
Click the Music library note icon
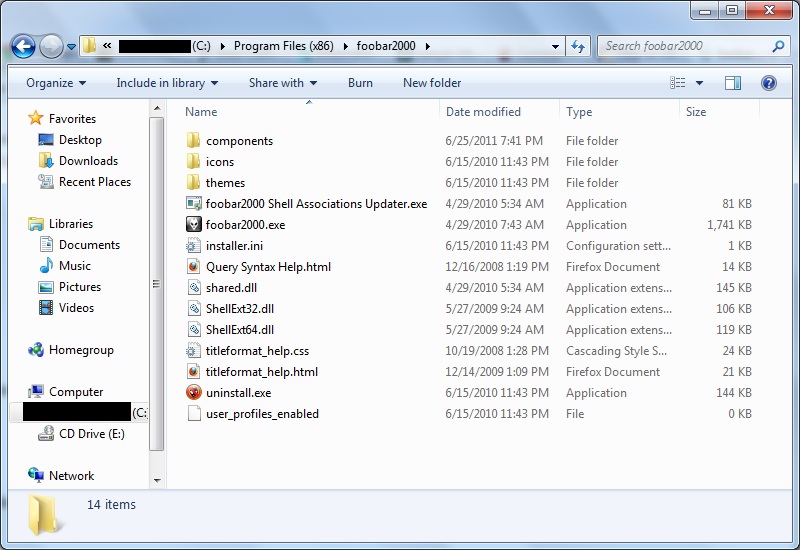pos(46,265)
